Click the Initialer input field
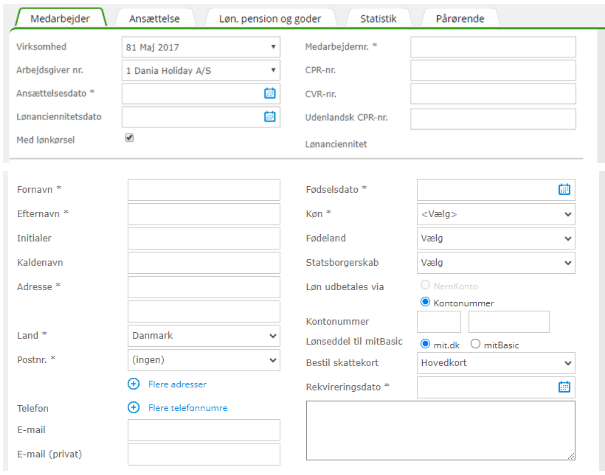 (204, 238)
